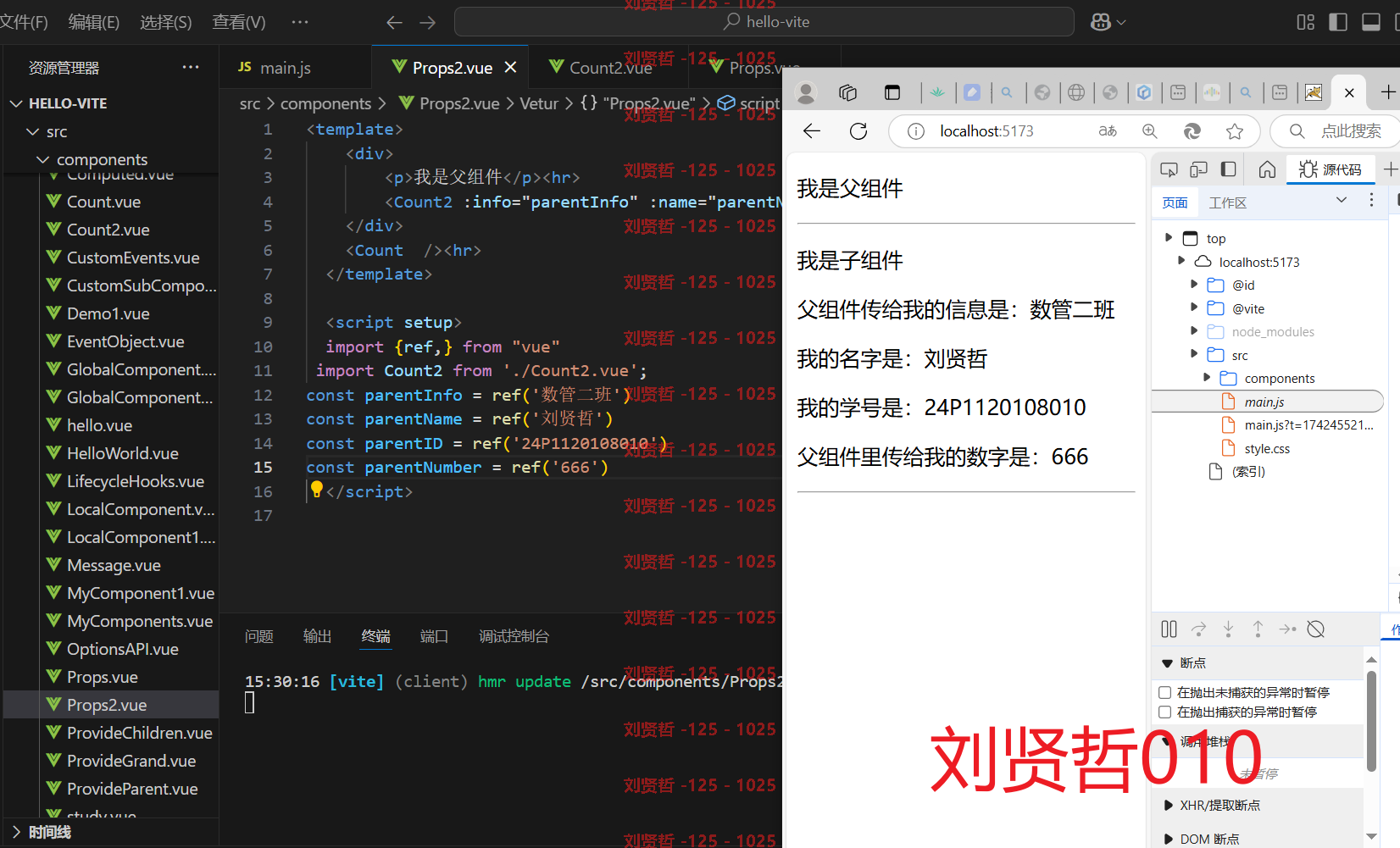Switch to 工作区 tab in sources panel
Viewport: 1400px width, 848px height.
(x=1228, y=202)
